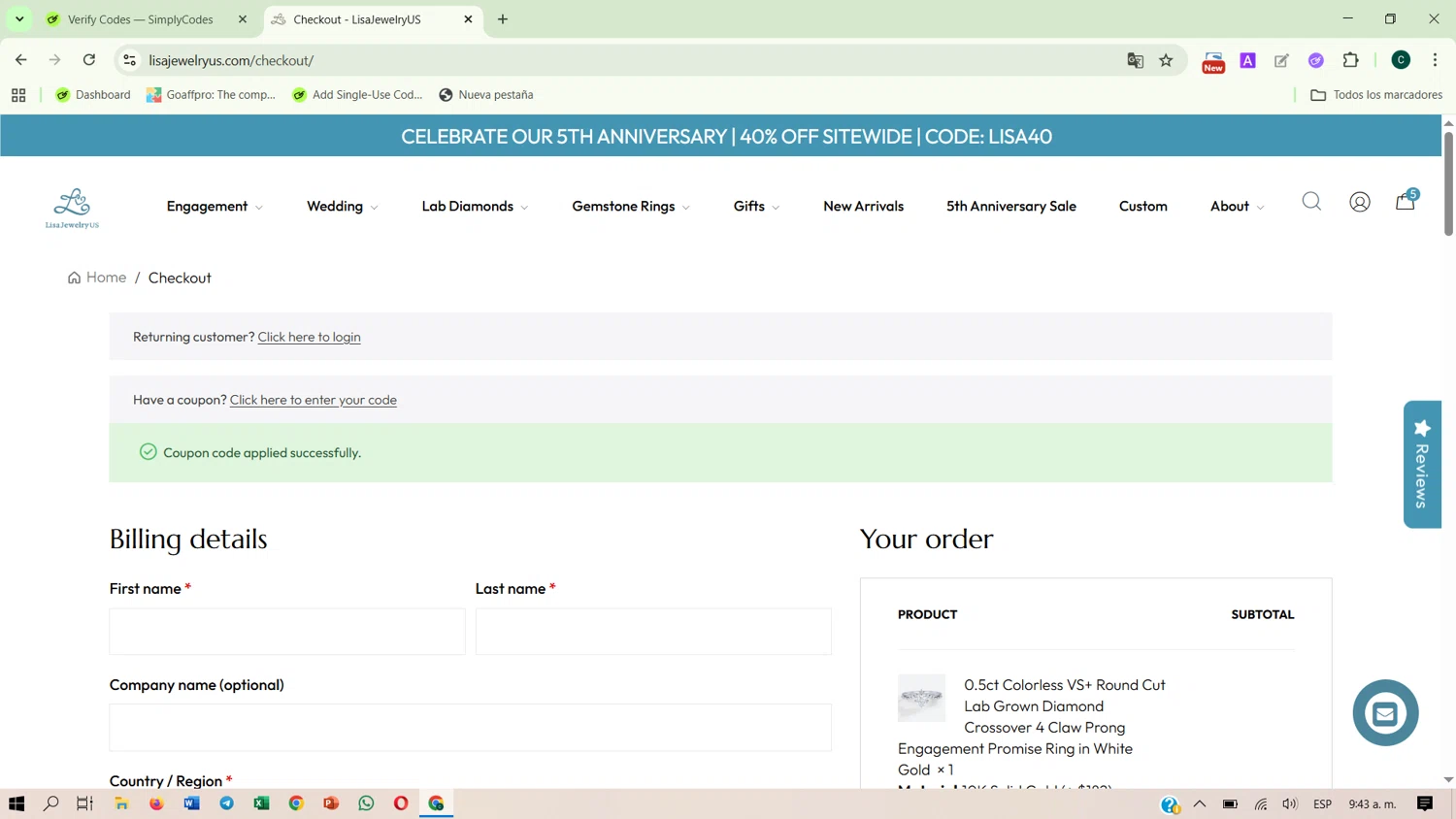Bookmark this page with star icon
This screenshot has width=1456, height=819.
coord(1166,60)
